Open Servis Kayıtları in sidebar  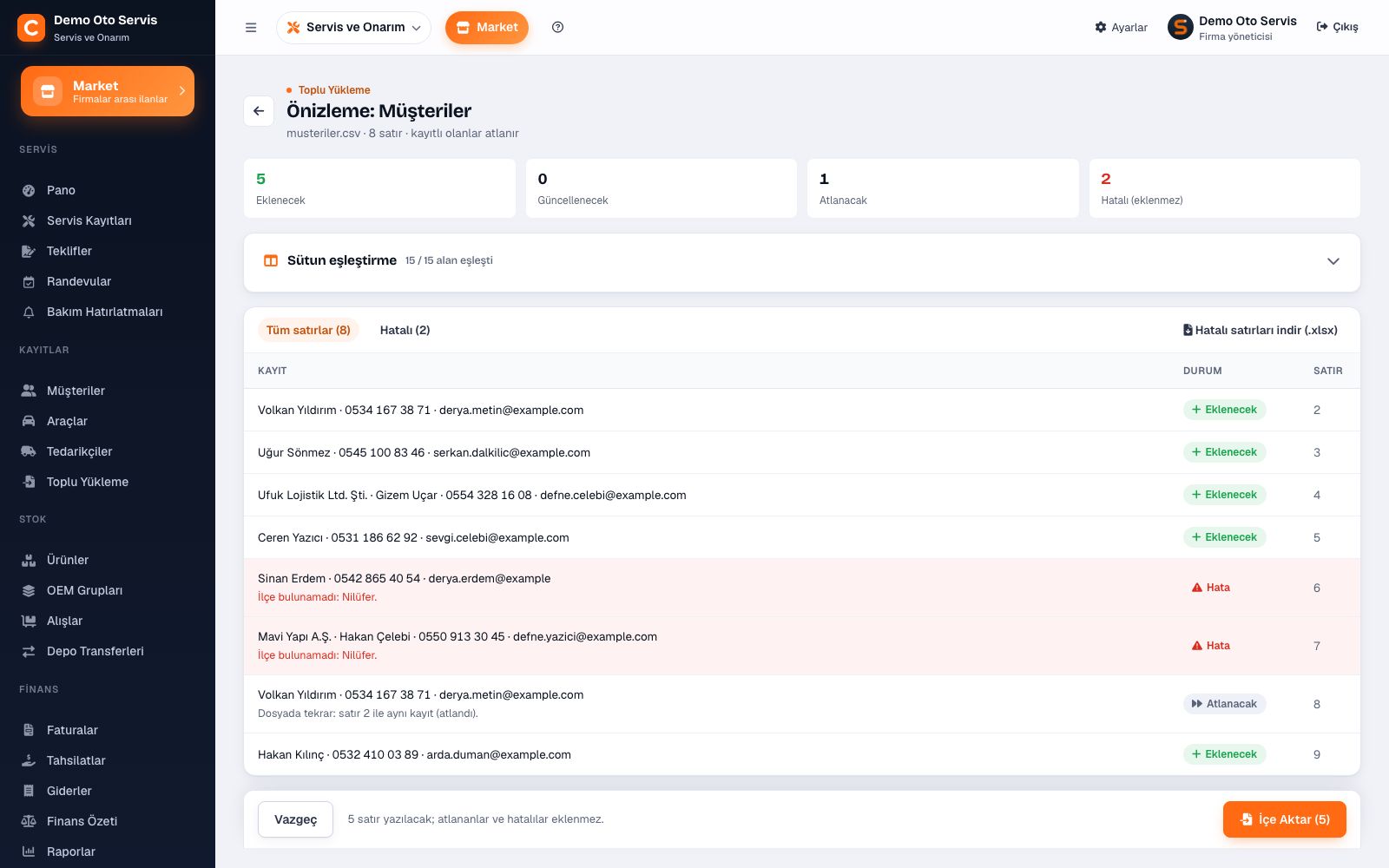(108, 220)
